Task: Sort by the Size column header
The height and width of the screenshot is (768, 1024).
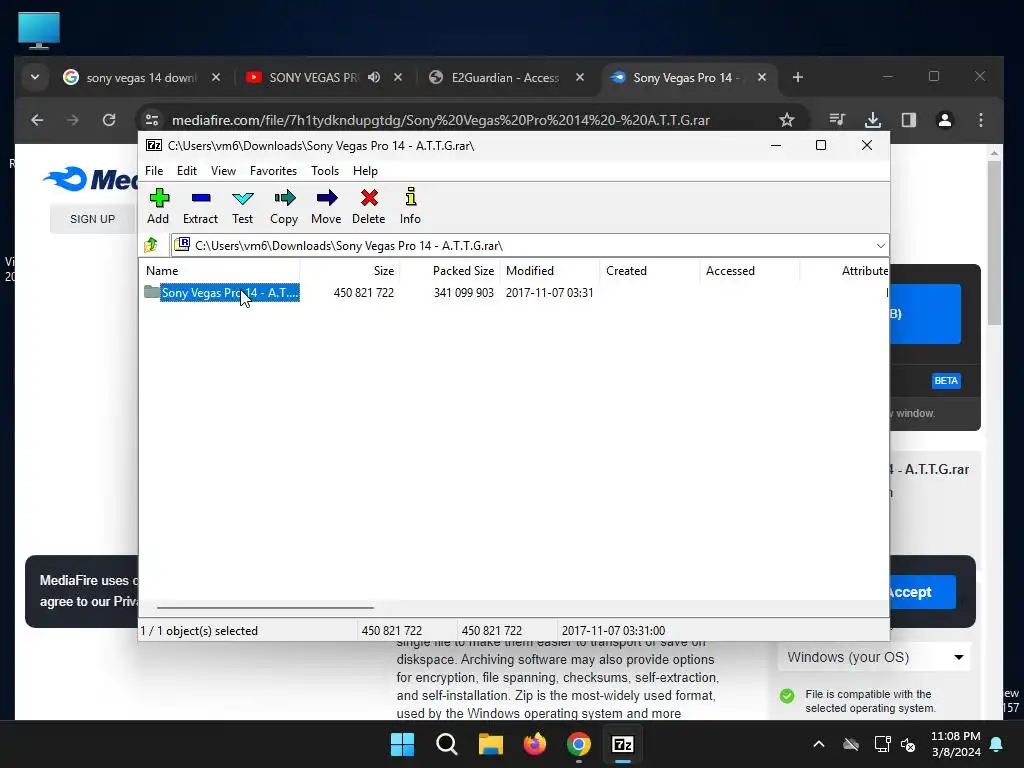Action: (x=350, y=270)
